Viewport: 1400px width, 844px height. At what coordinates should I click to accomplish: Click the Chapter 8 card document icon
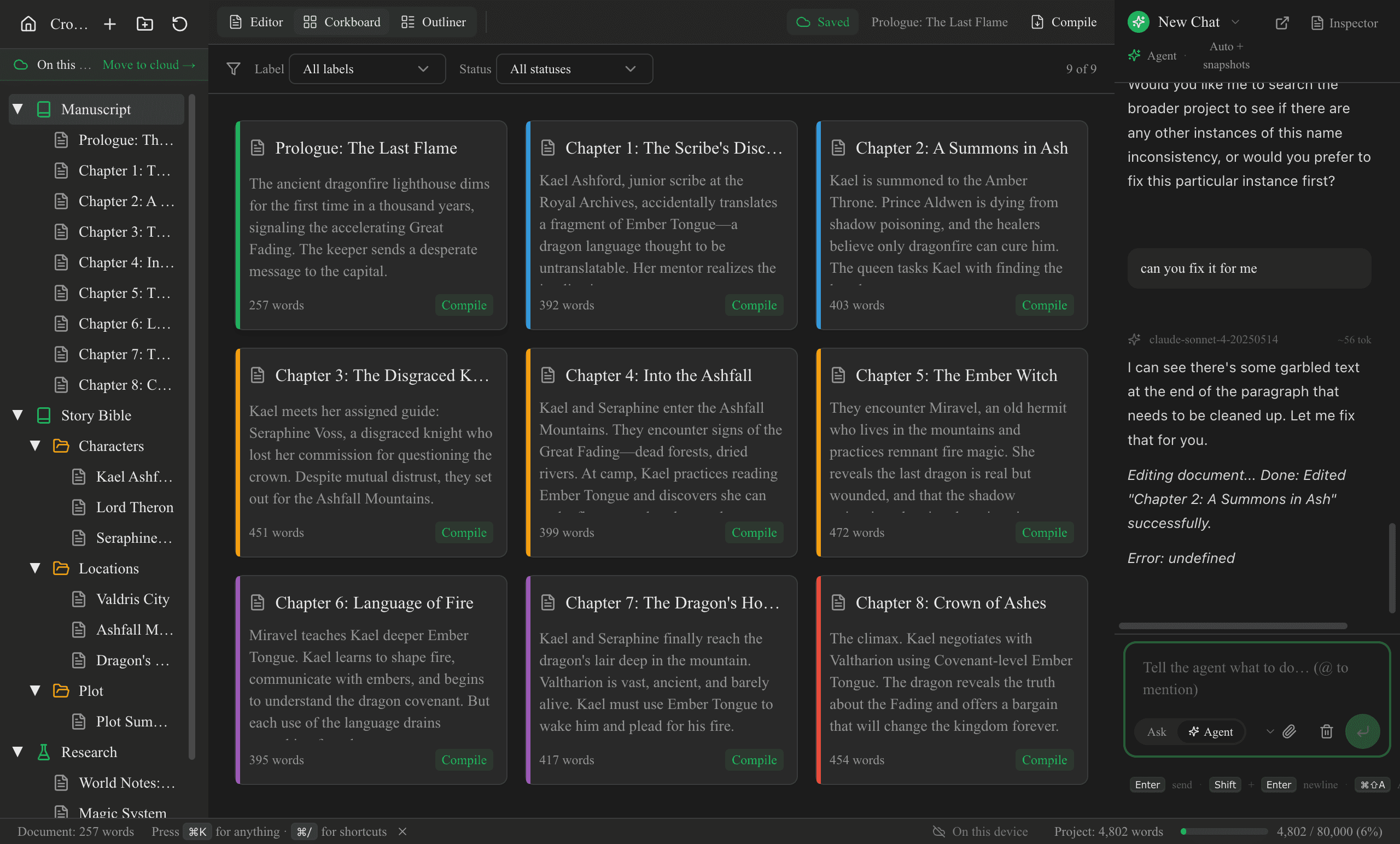point(838,602)
